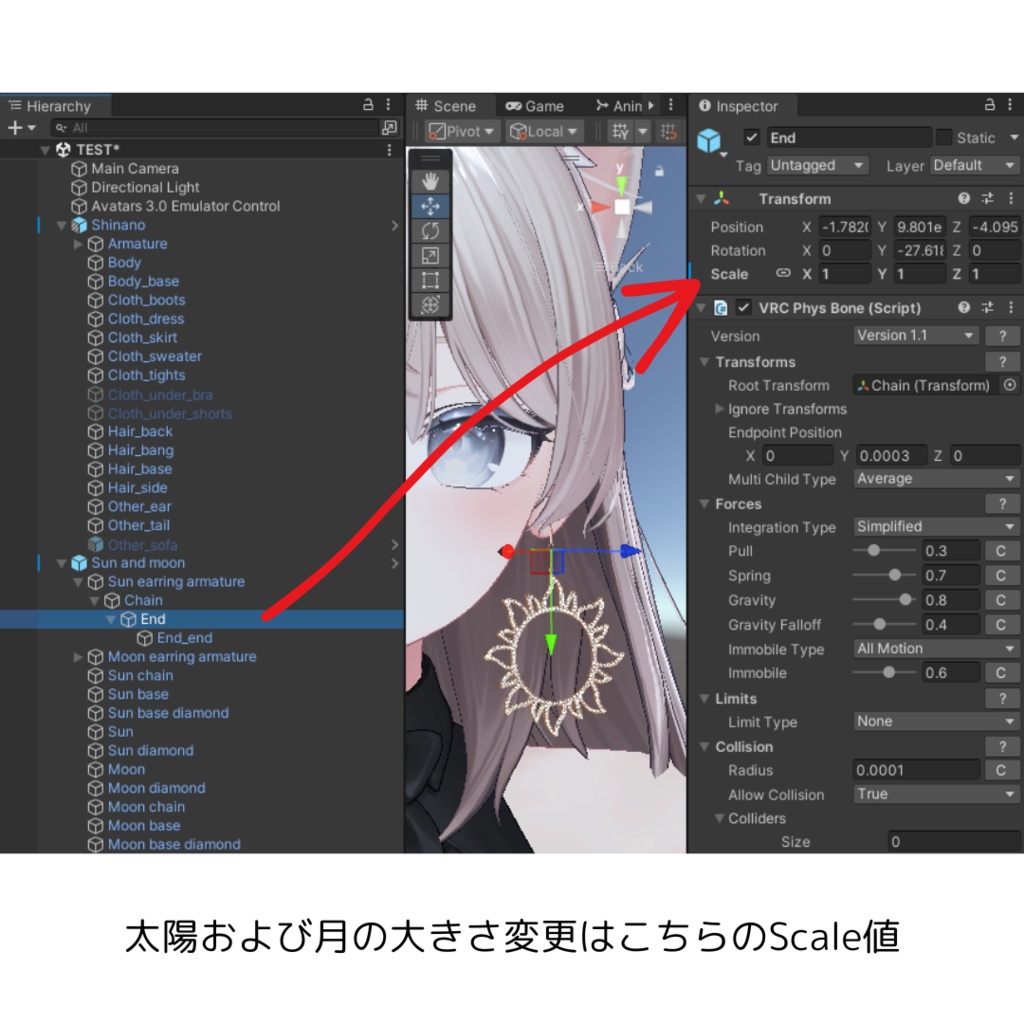Screen dimensions: 1024x1024
Task: Open the Forces section help button
Action: [x=1002, y=504]
